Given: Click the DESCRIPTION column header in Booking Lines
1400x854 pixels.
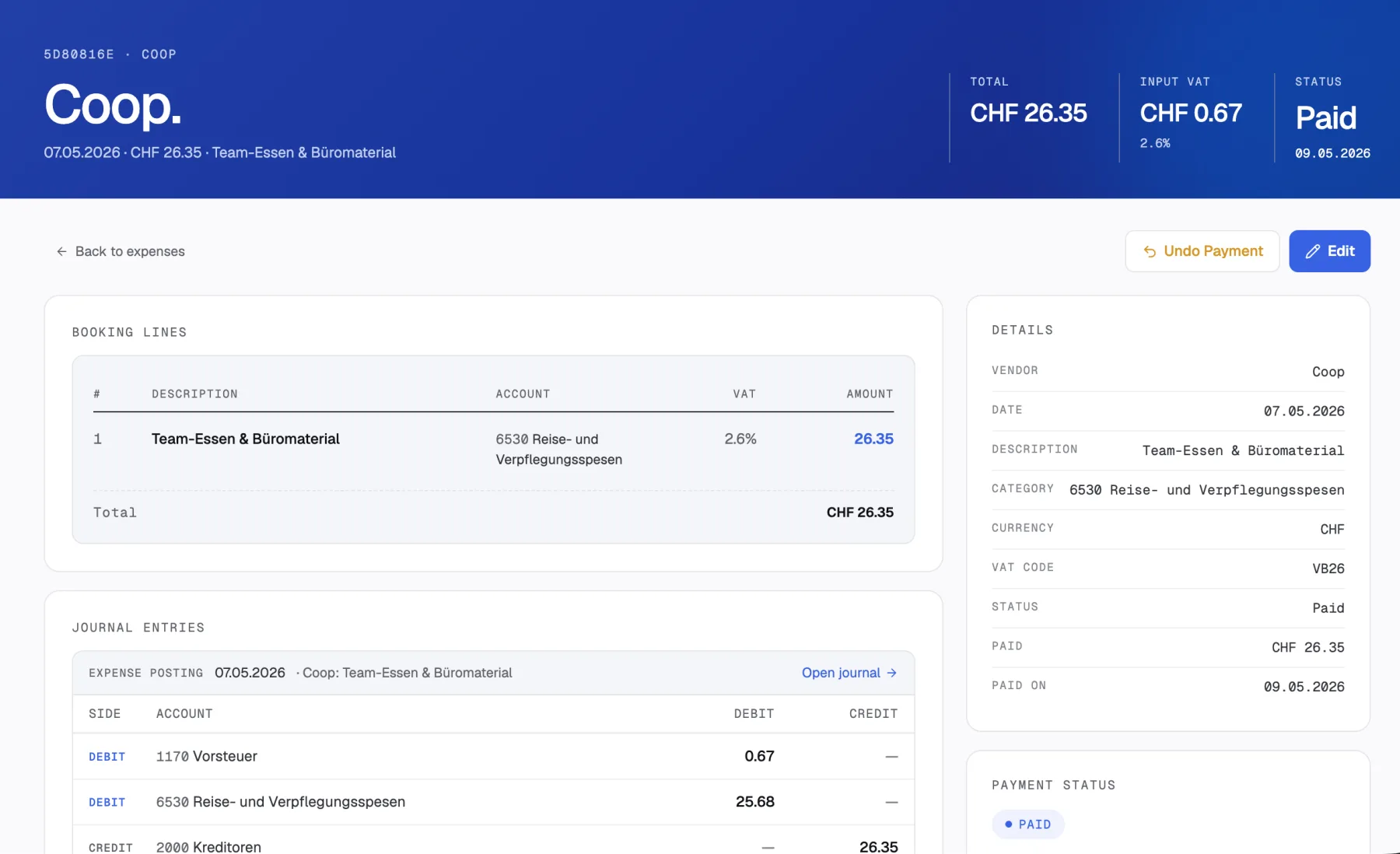Looking at the screenshot, I should [194, 394].
